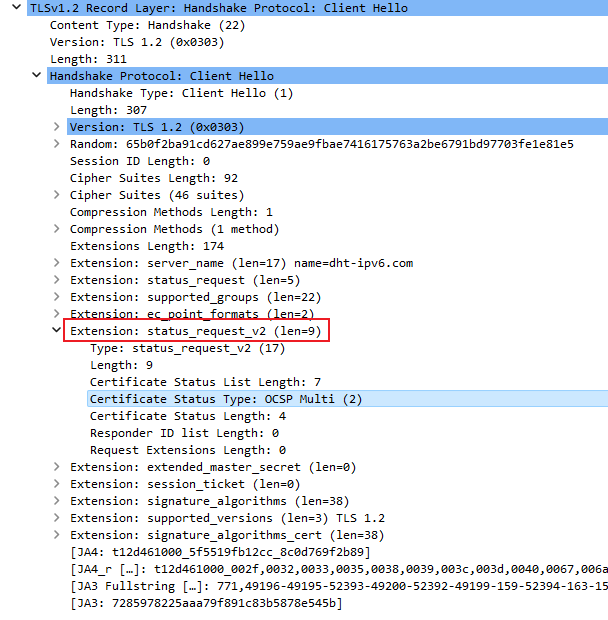Expand the Version: TLS 1.2 (0x0303) node under Handshake
Image resolution: width=608 pixels, height=620 pixels.
57,127
